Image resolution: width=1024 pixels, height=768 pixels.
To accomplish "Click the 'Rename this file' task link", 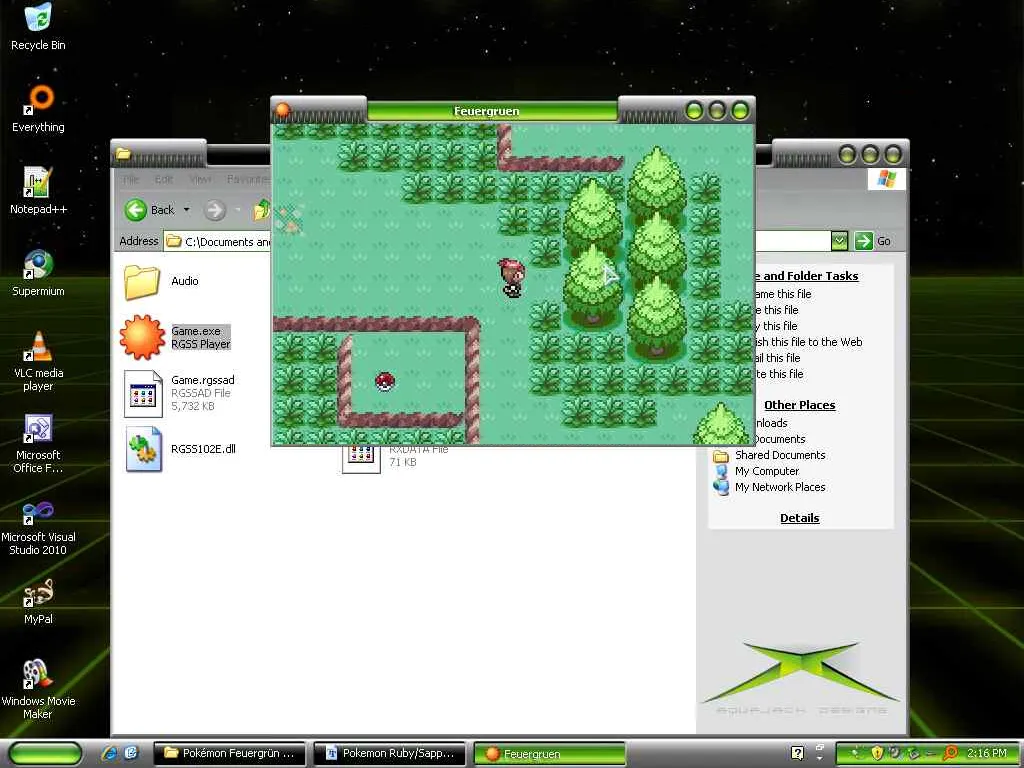I will point(783,294).
